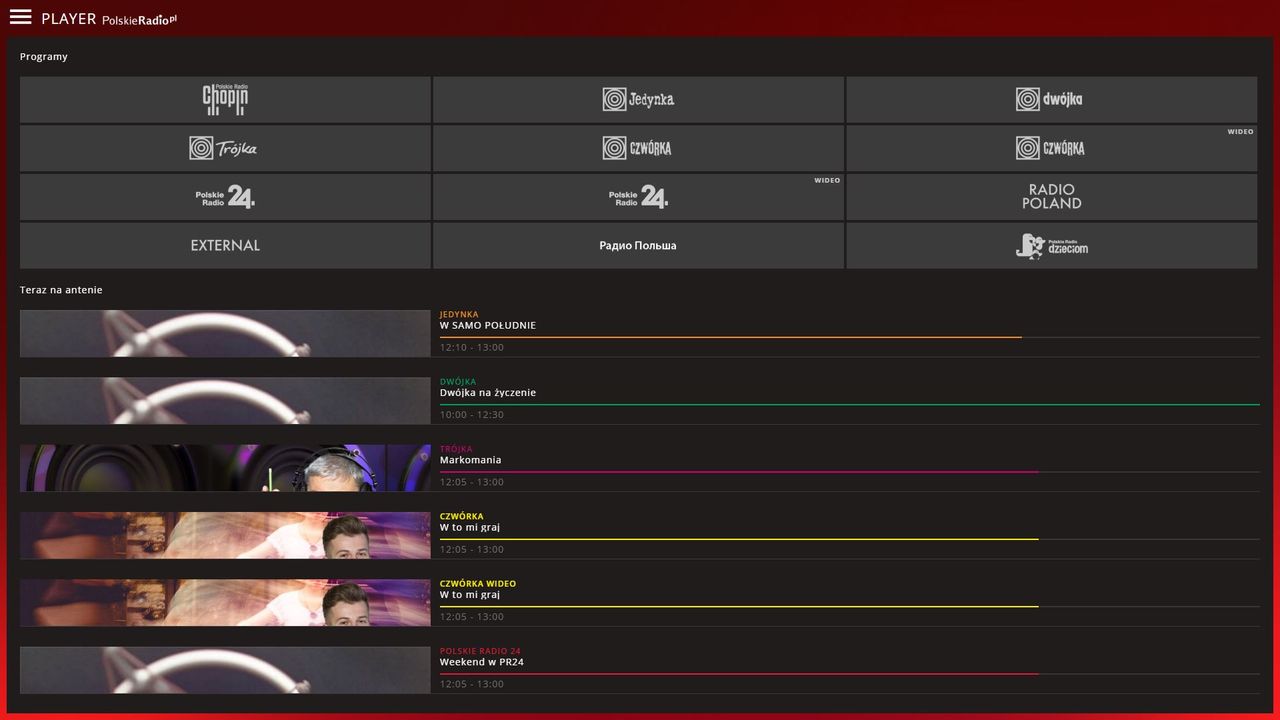Open the Радио Польша station tile
The width and height of the screenshot is (1280, 720).
pyautogui.click(x=638, y=245)
